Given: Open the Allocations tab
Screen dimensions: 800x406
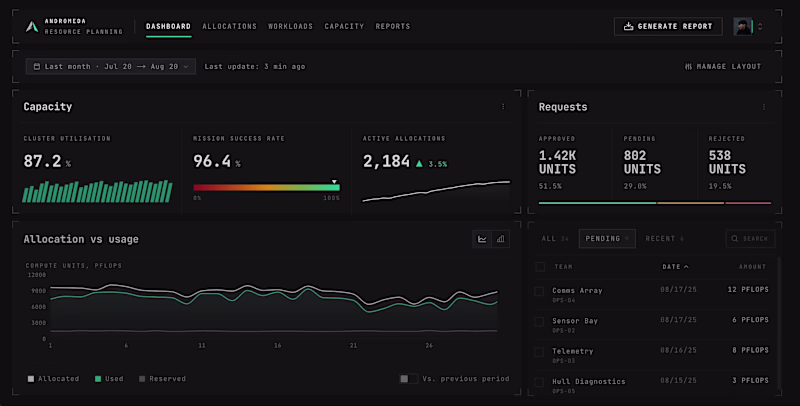Looking at the screenshot, I should (230, 27).
